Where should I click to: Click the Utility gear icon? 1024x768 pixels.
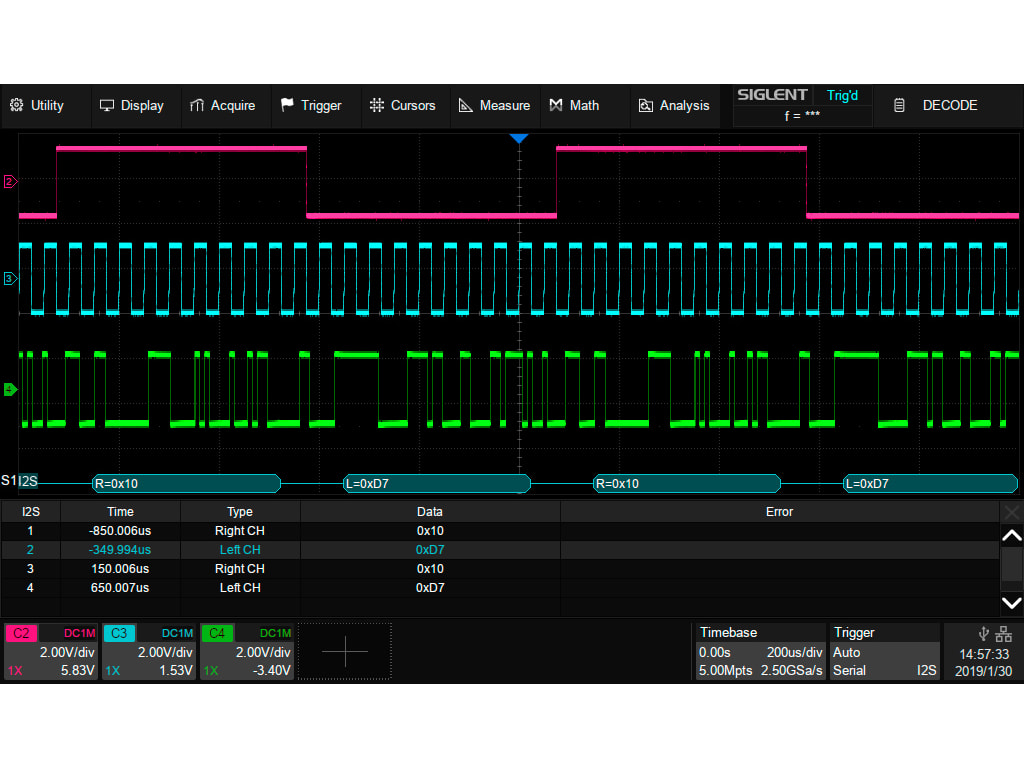click(x=16, y=105)
